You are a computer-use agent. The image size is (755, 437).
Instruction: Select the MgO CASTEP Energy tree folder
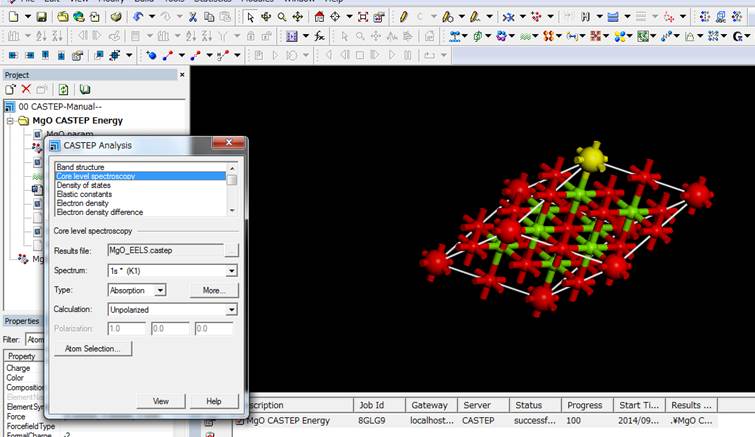[x=77, y=121]
